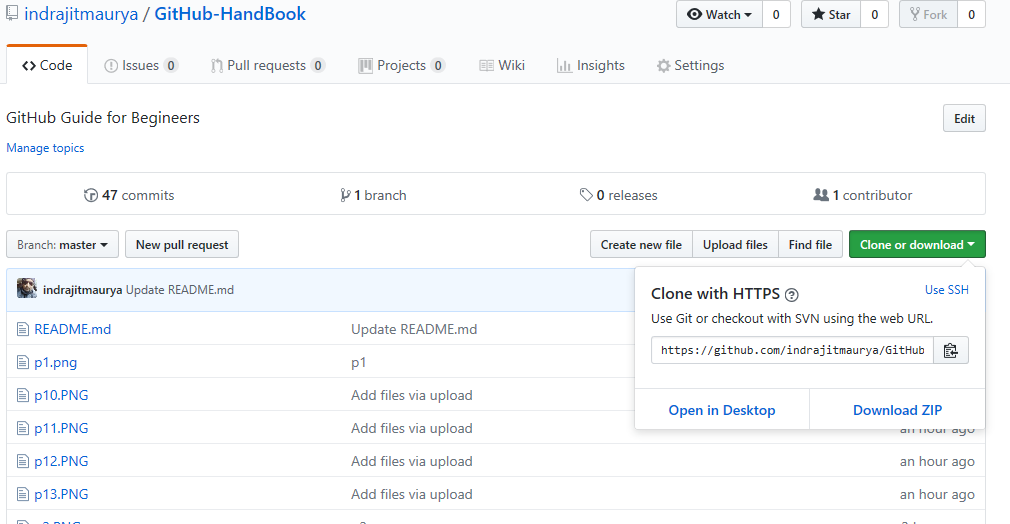Click the file icon next to README.md
Screen dimensions: 1010x524
[x=23, y=329]
